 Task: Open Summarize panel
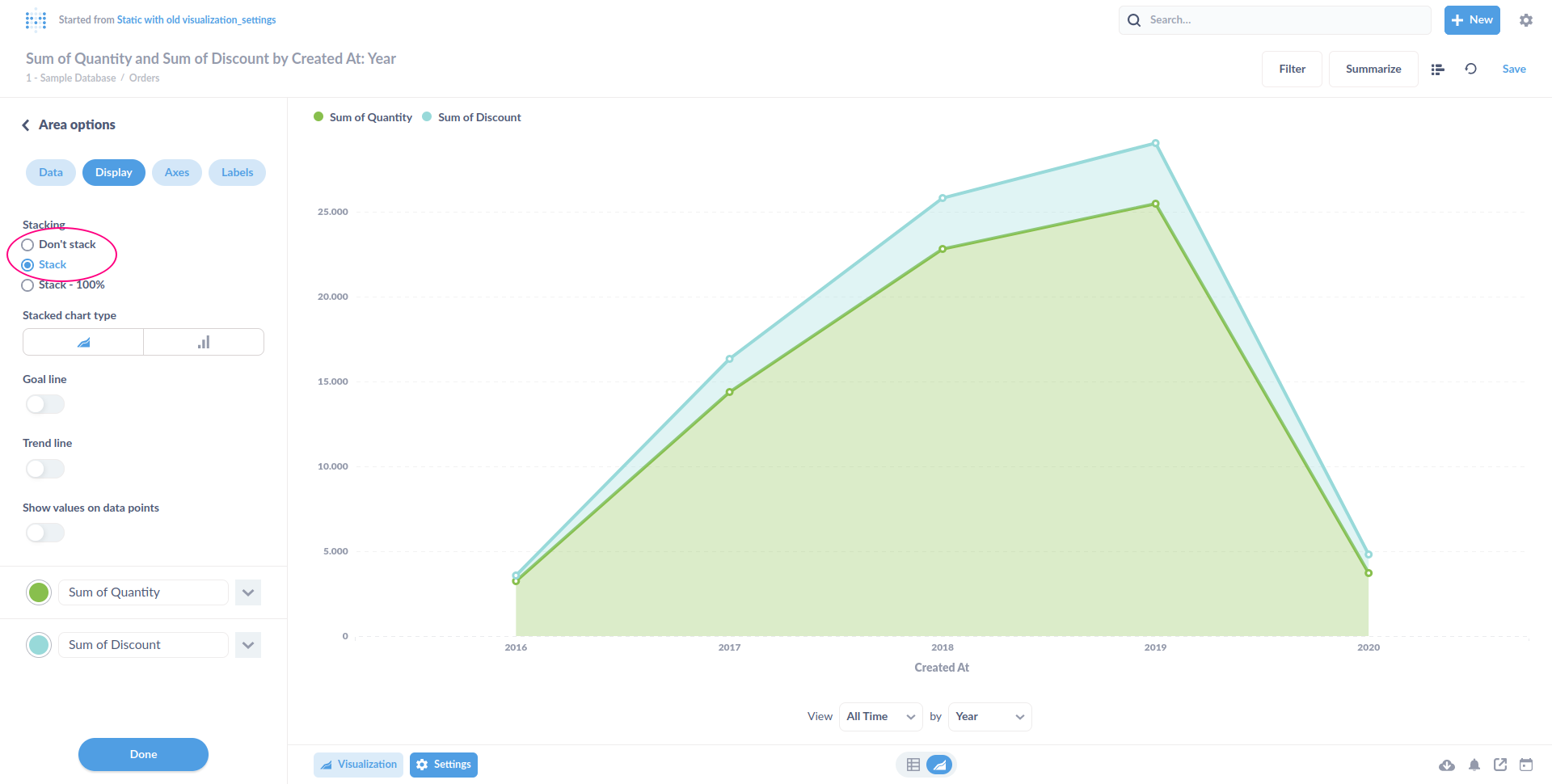pos(1373,69)
